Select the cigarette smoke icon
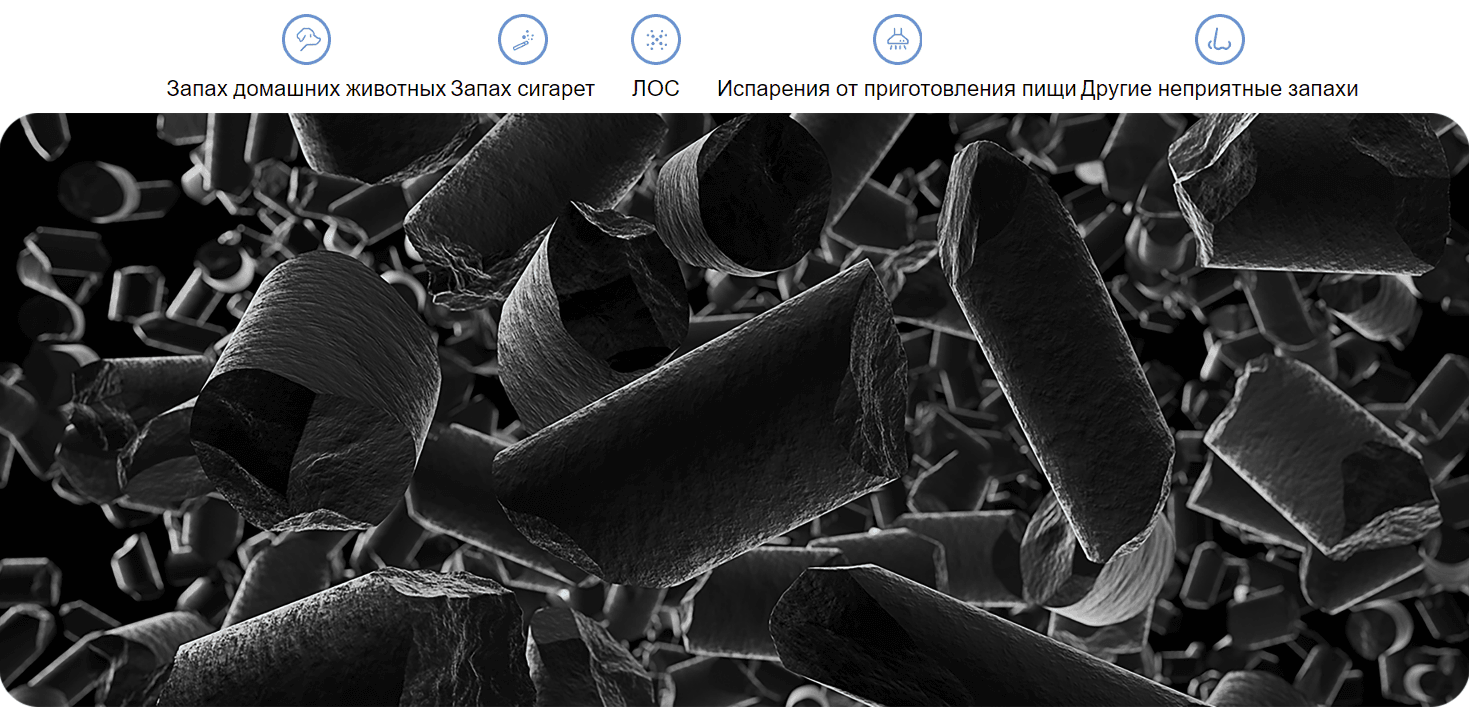This screenshot has height=707, width=1469. point(523,40)
